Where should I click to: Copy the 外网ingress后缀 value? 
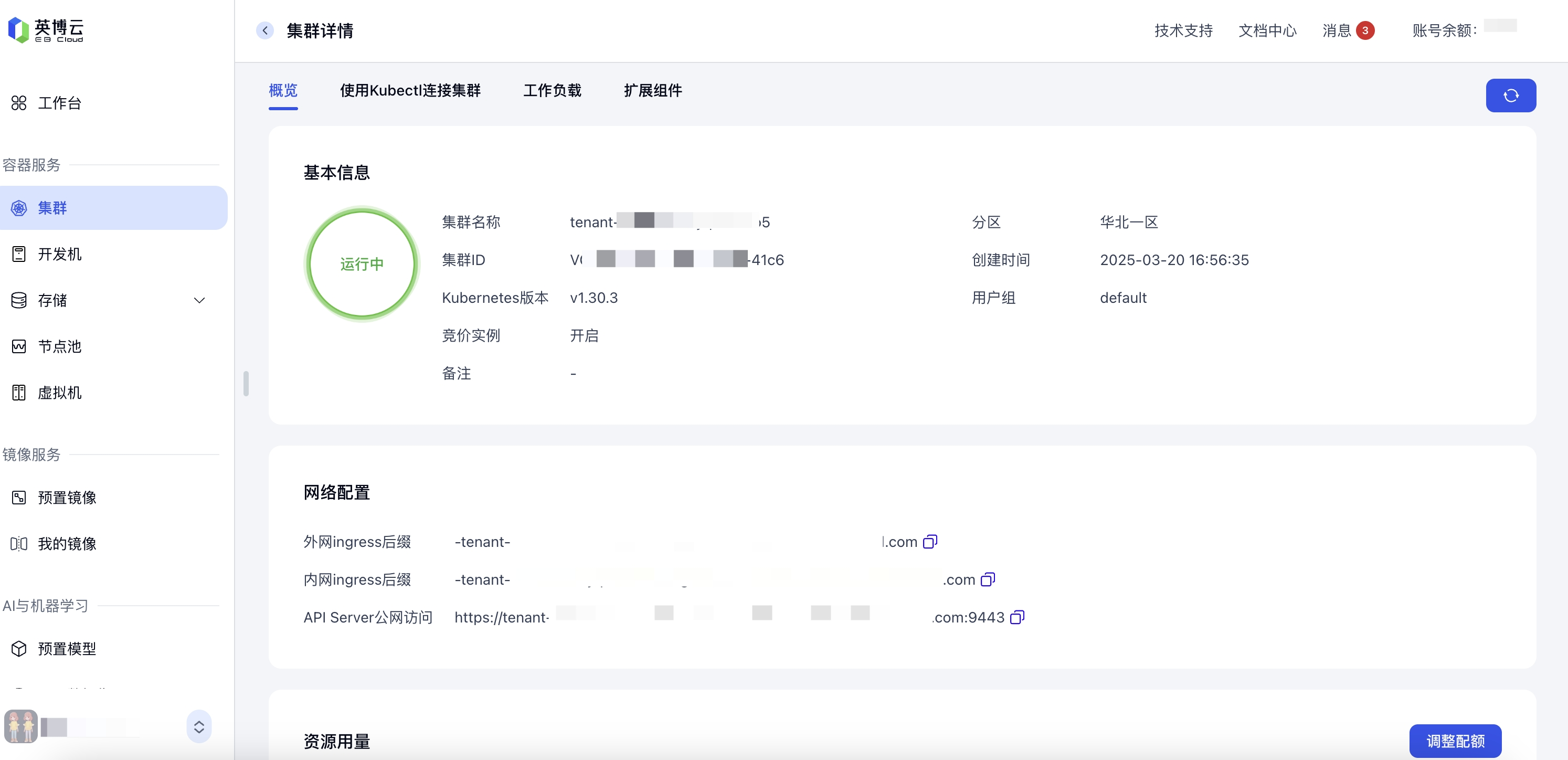(x=929, y=541)
